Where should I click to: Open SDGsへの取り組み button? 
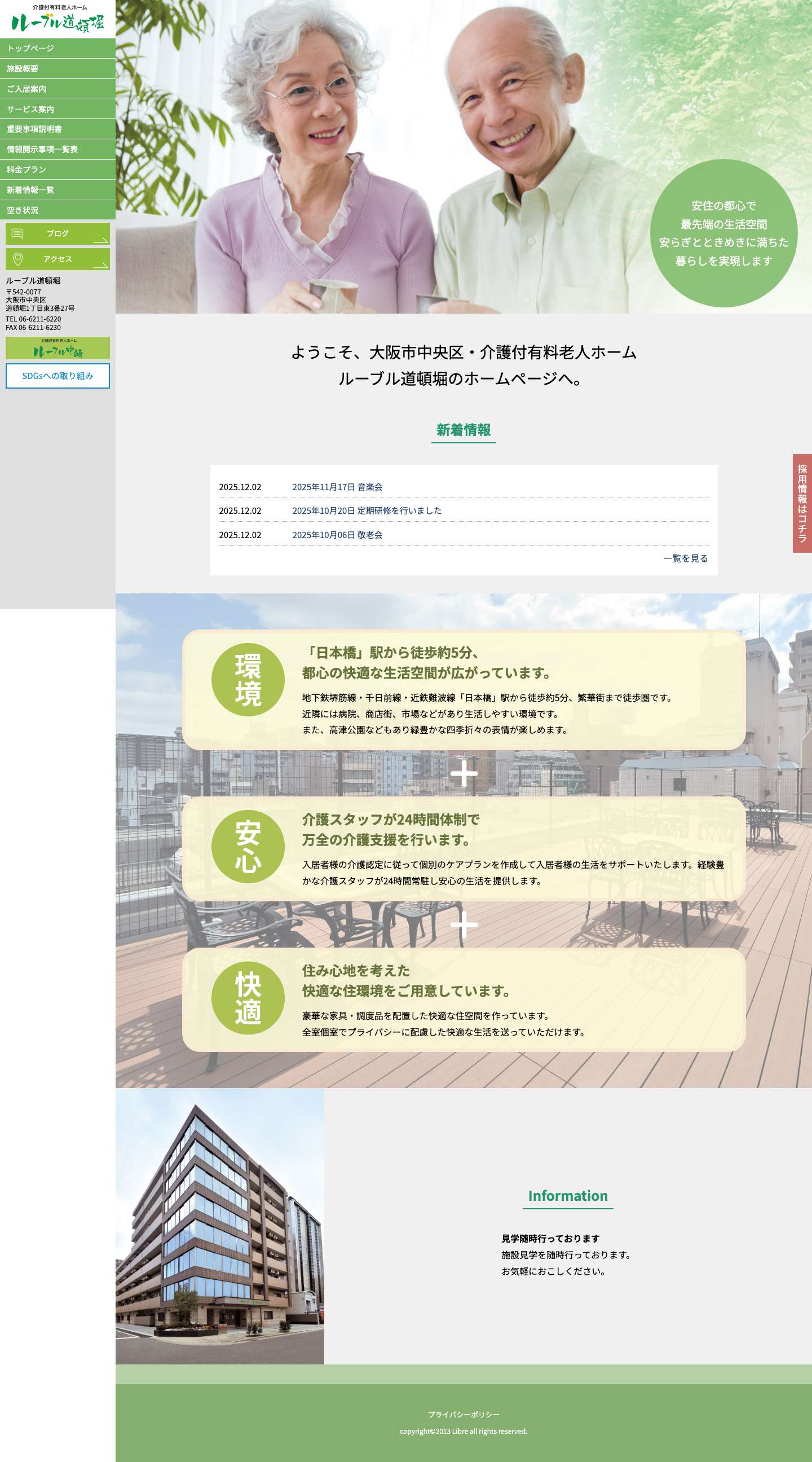[58, 376]
